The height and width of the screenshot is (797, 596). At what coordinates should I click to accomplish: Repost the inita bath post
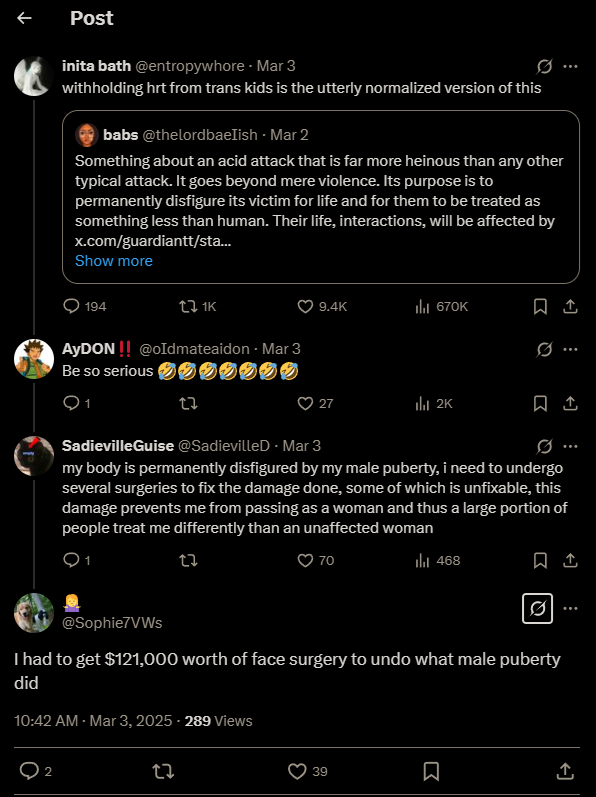[188, 306]
